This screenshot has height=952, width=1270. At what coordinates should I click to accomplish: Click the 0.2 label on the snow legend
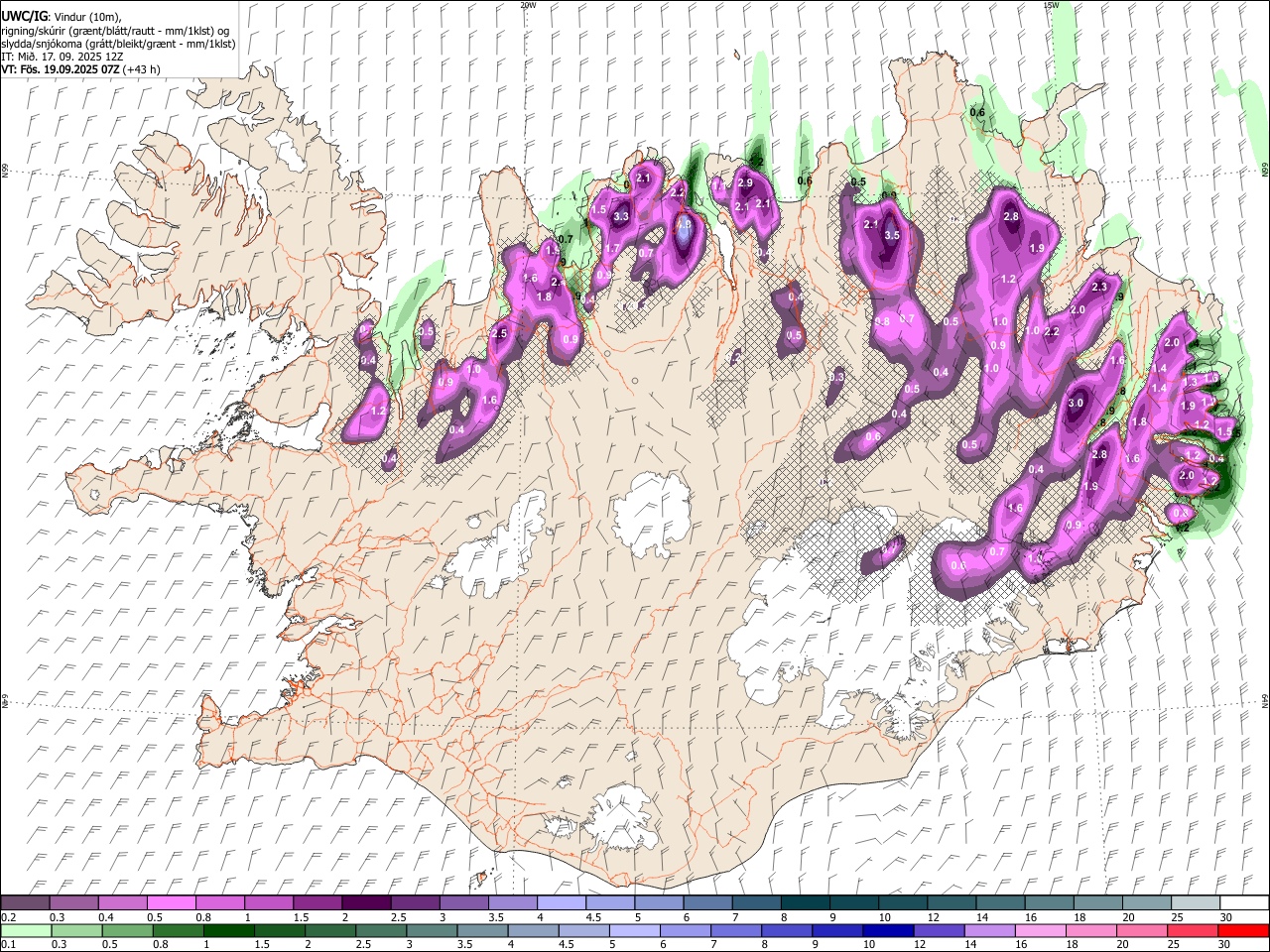pos(7,917)
